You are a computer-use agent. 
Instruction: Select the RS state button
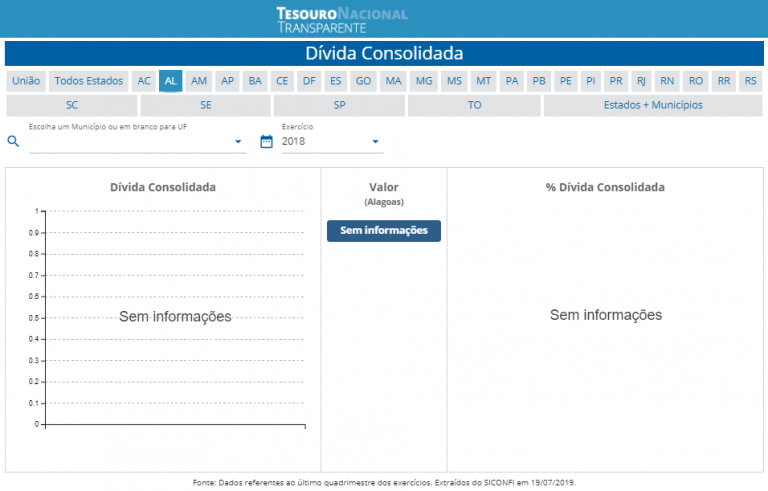[750, 81]
